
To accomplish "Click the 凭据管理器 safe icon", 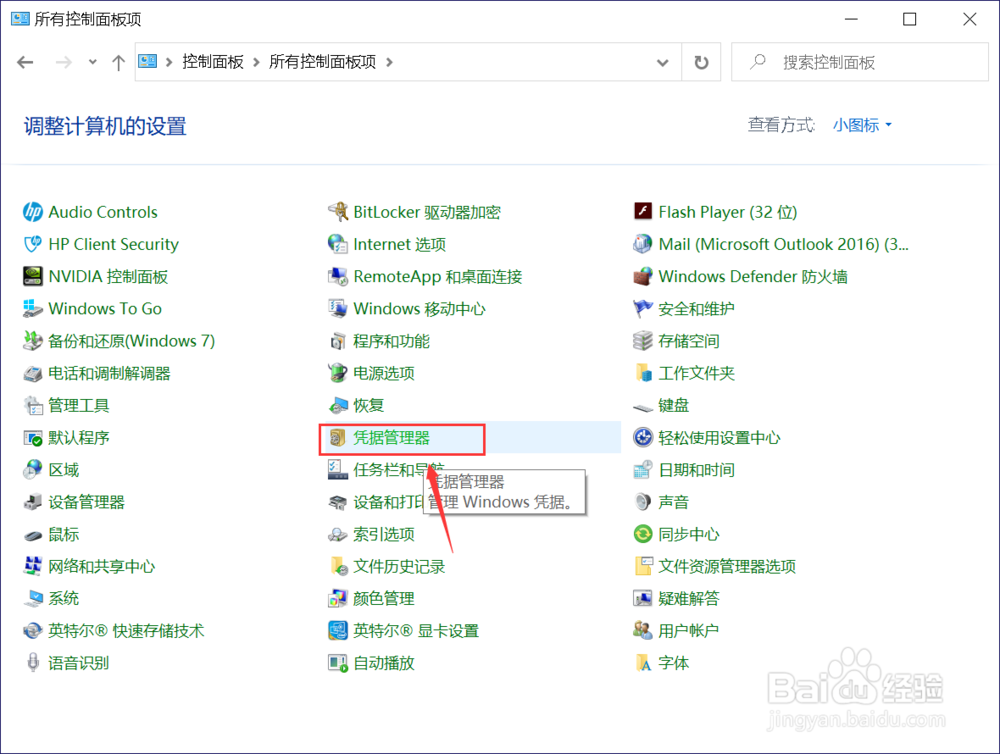I will pyautogui.click(x=337, y=438).
